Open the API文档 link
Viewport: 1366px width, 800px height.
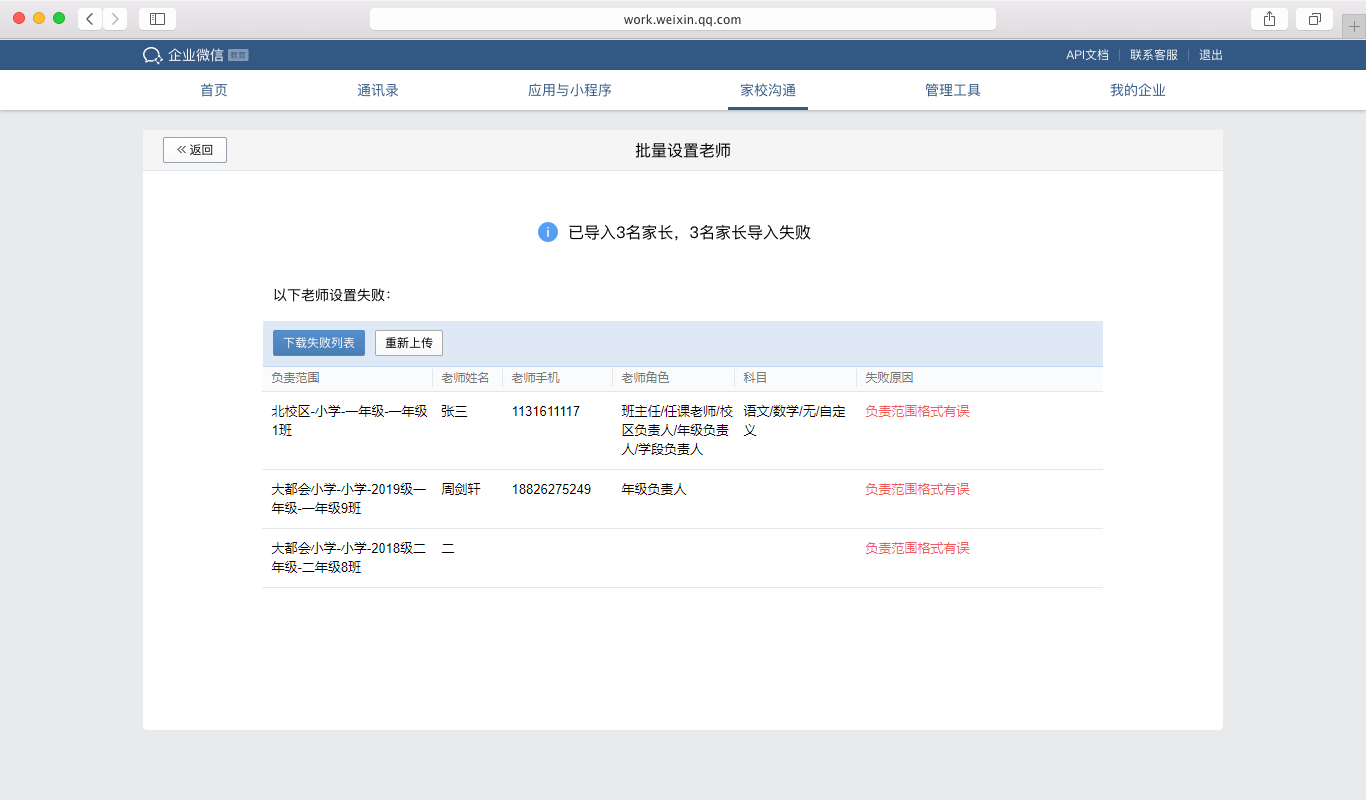point(1087,55)
